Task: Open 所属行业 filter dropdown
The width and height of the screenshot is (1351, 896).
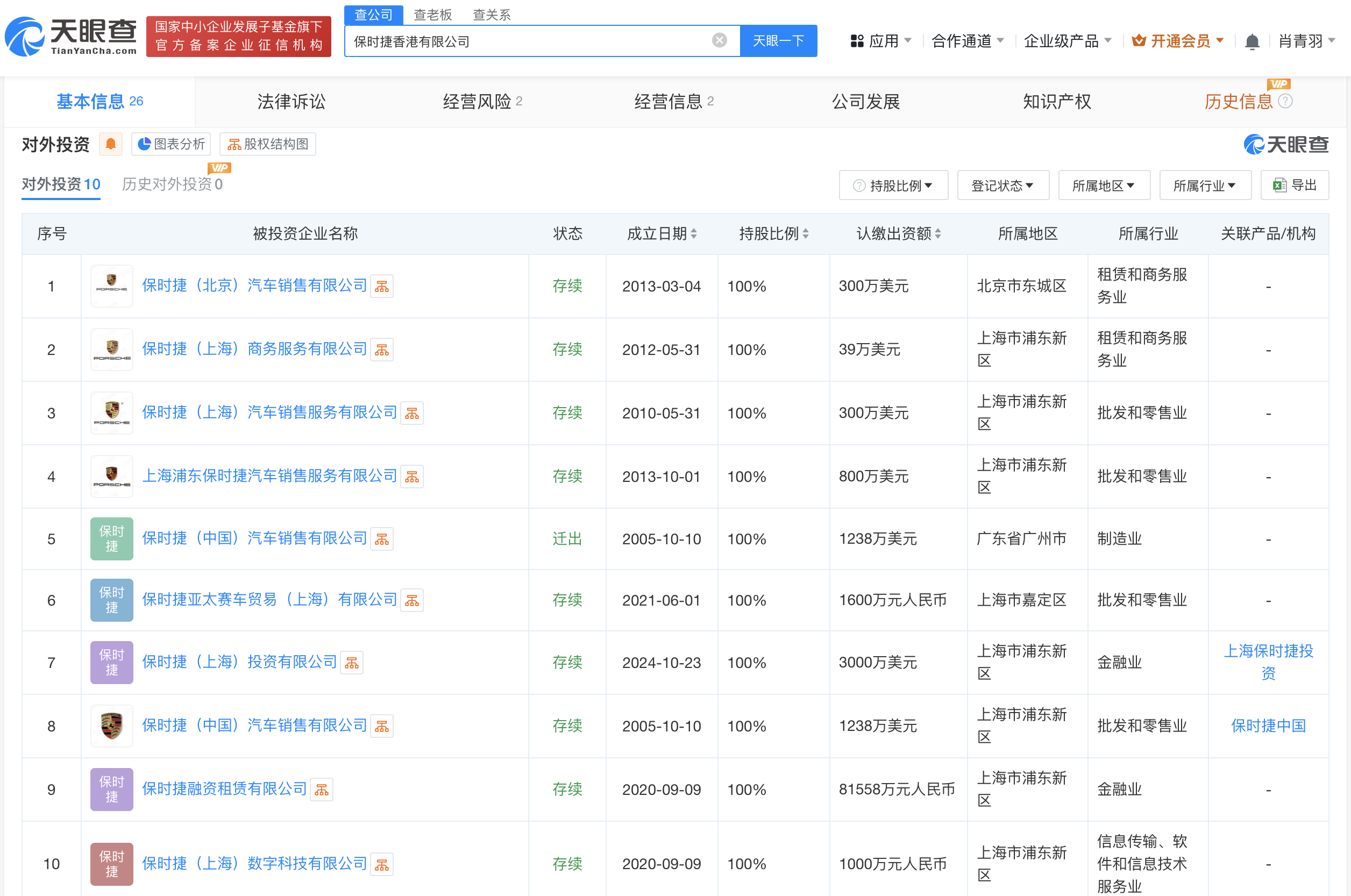Action: (x=1205, y=185)
